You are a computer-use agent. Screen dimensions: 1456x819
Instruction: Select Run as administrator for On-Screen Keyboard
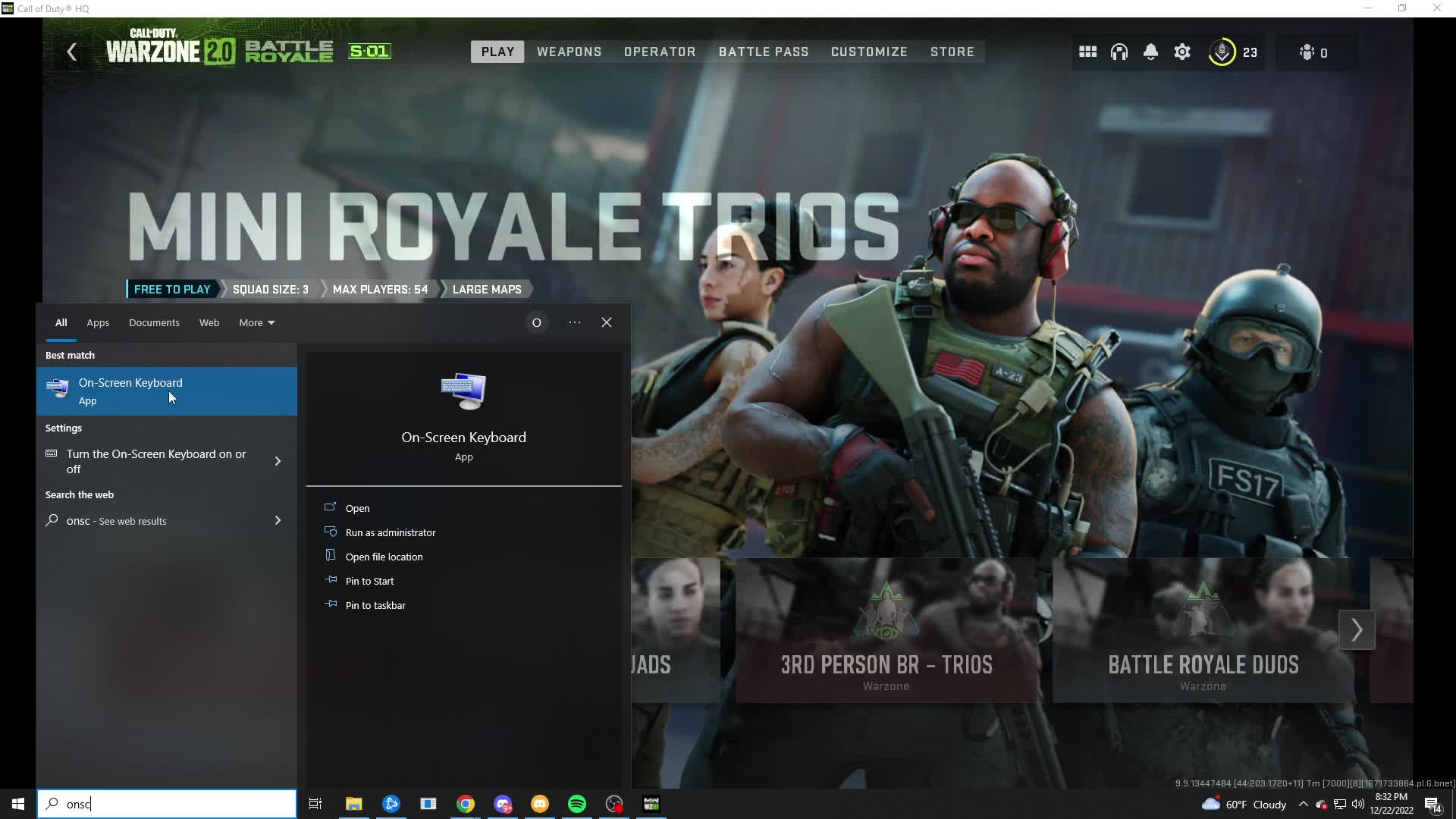(x=391, y=532)
